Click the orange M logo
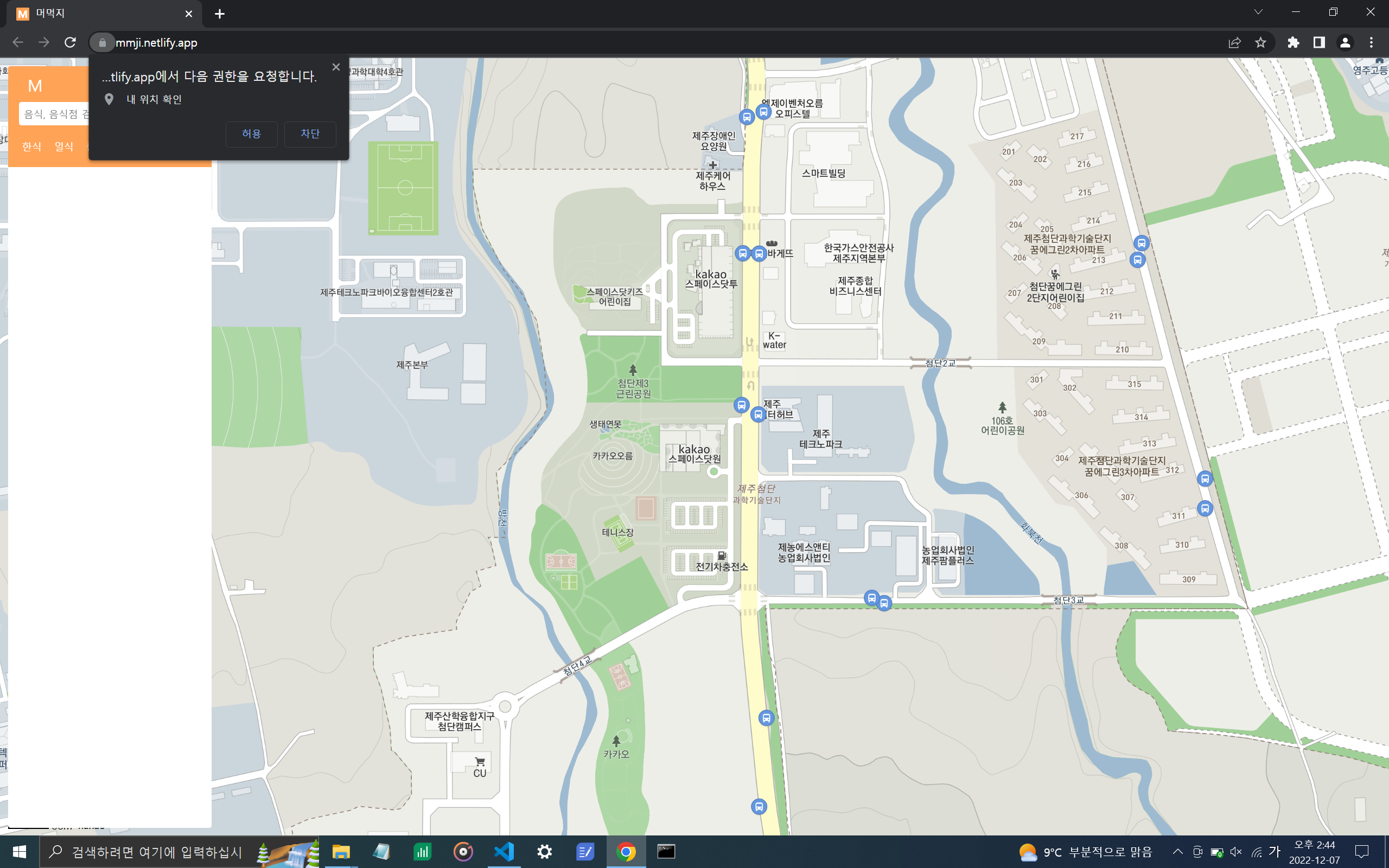 pos(35,86)
